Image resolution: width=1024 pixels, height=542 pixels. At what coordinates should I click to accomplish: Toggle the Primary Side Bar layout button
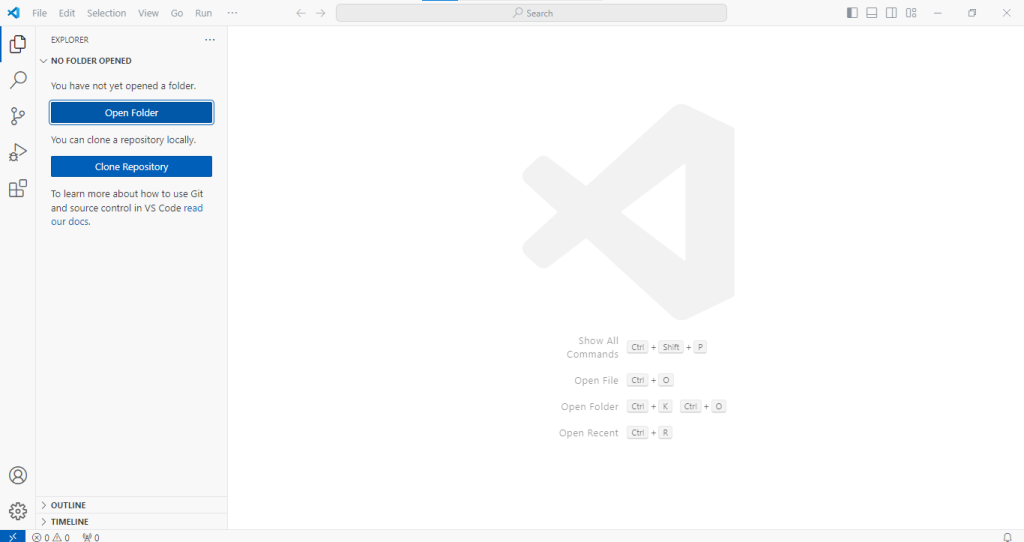point(852,13)
